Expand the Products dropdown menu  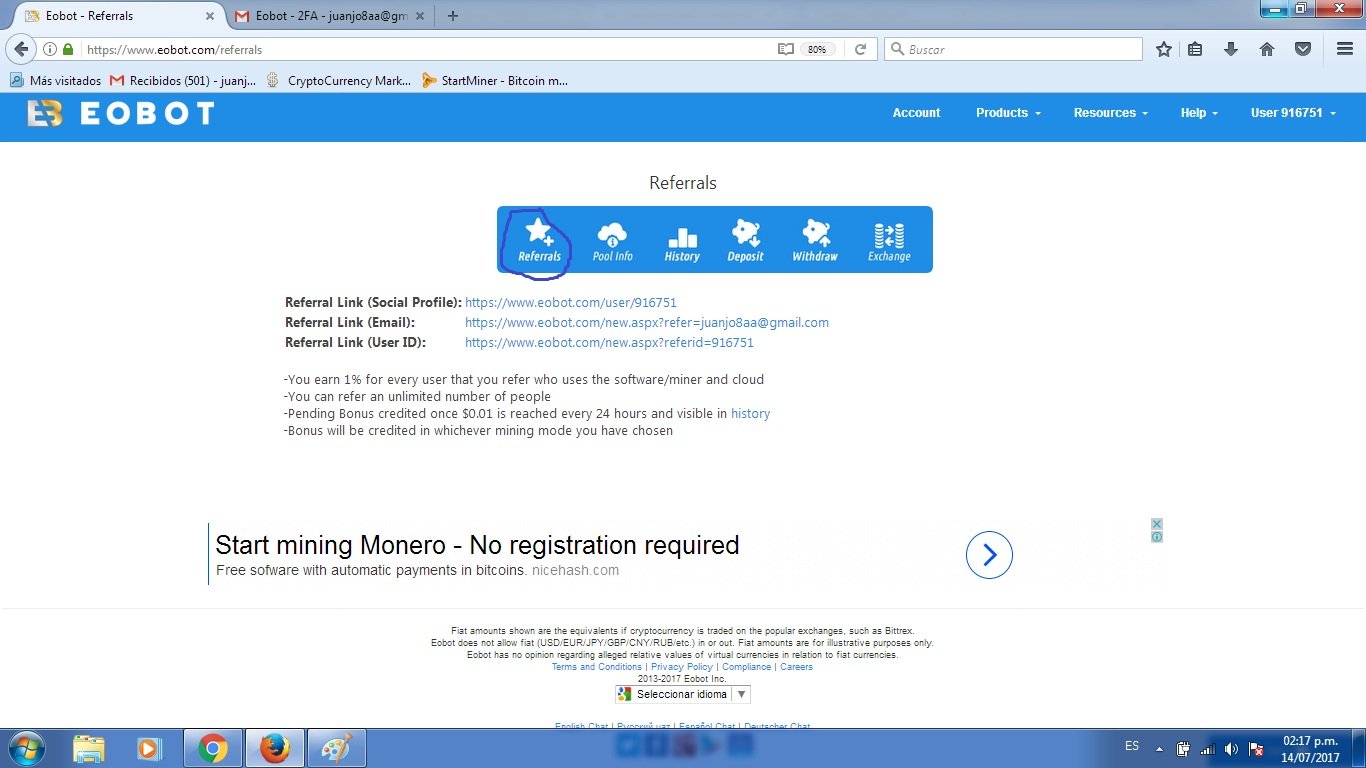[1008, 113]
